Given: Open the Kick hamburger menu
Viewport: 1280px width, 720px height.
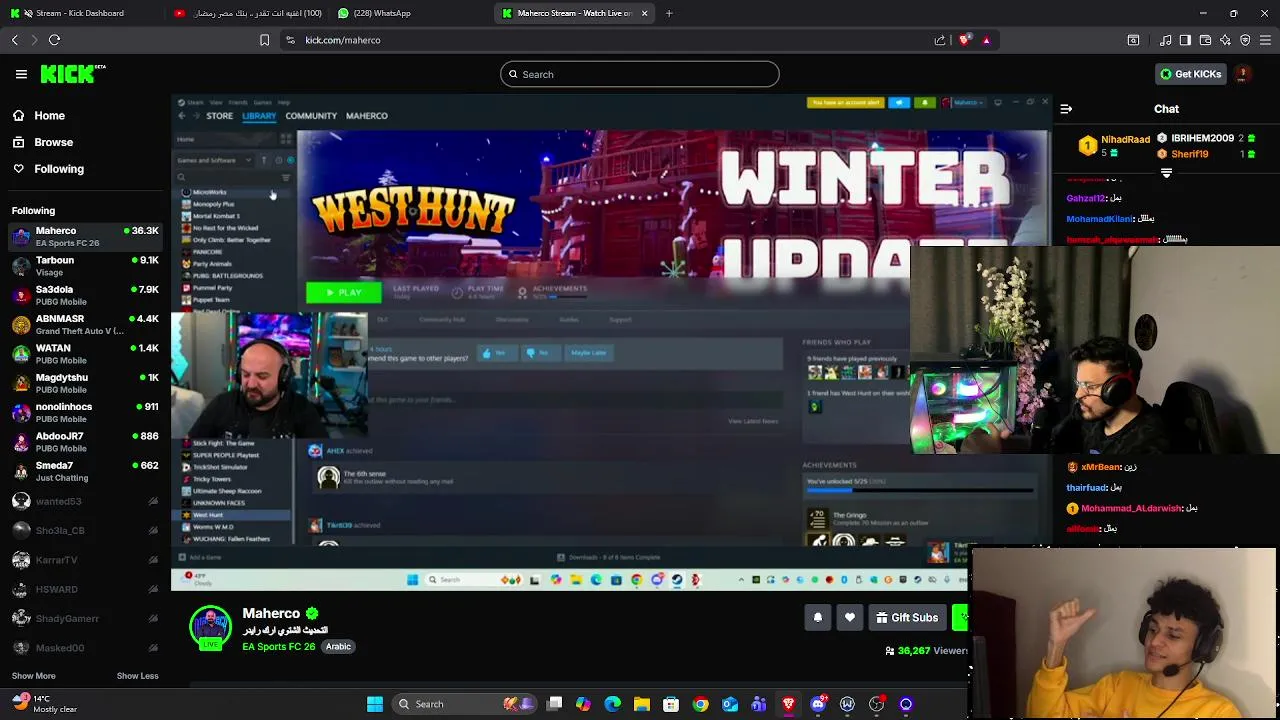Looking at the screenshot, I should coord(21,74).
